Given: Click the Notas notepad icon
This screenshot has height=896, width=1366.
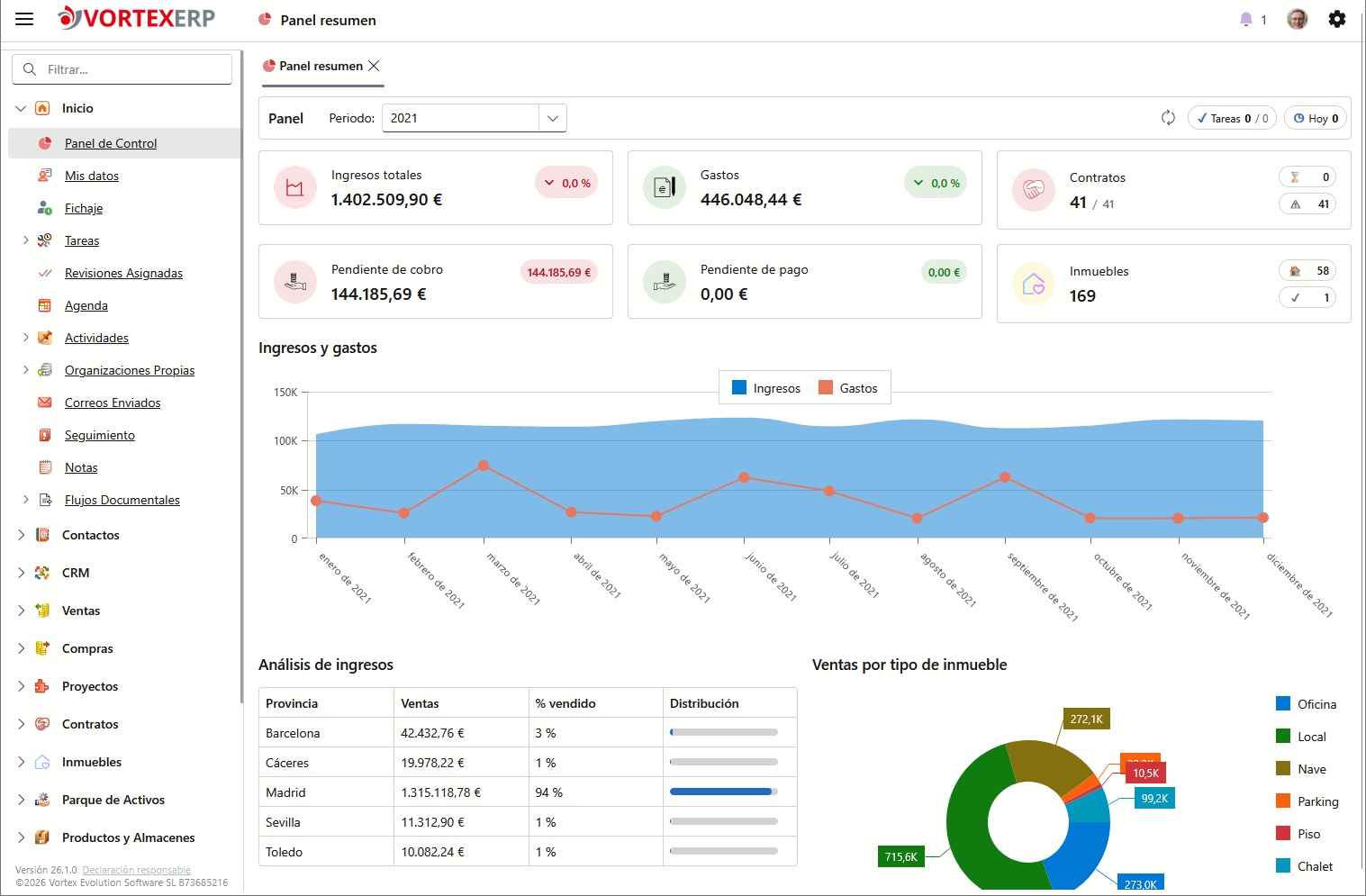Looking at the screenshot, I should 44,467.
